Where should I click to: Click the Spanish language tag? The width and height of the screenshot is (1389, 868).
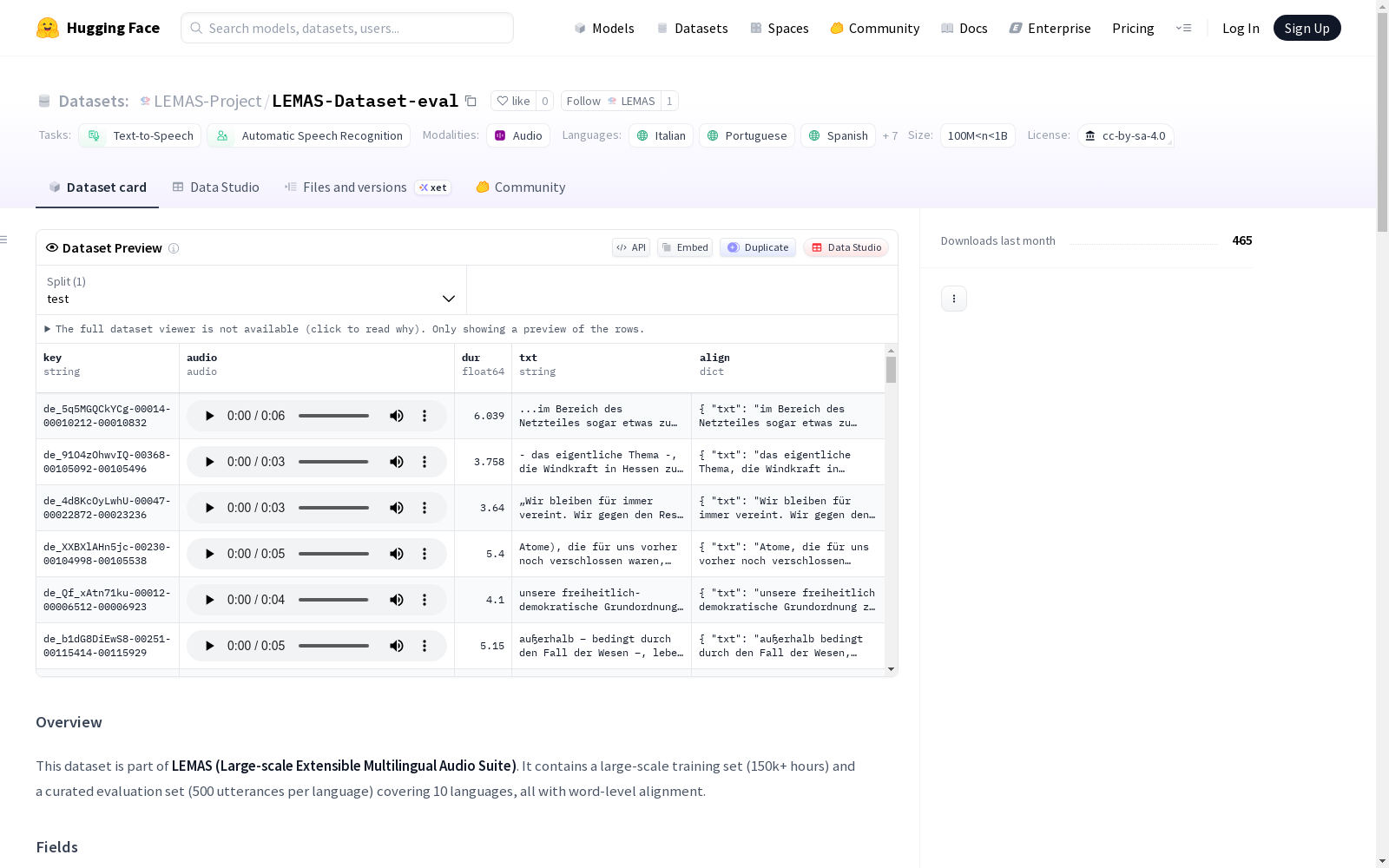(838, 135)
